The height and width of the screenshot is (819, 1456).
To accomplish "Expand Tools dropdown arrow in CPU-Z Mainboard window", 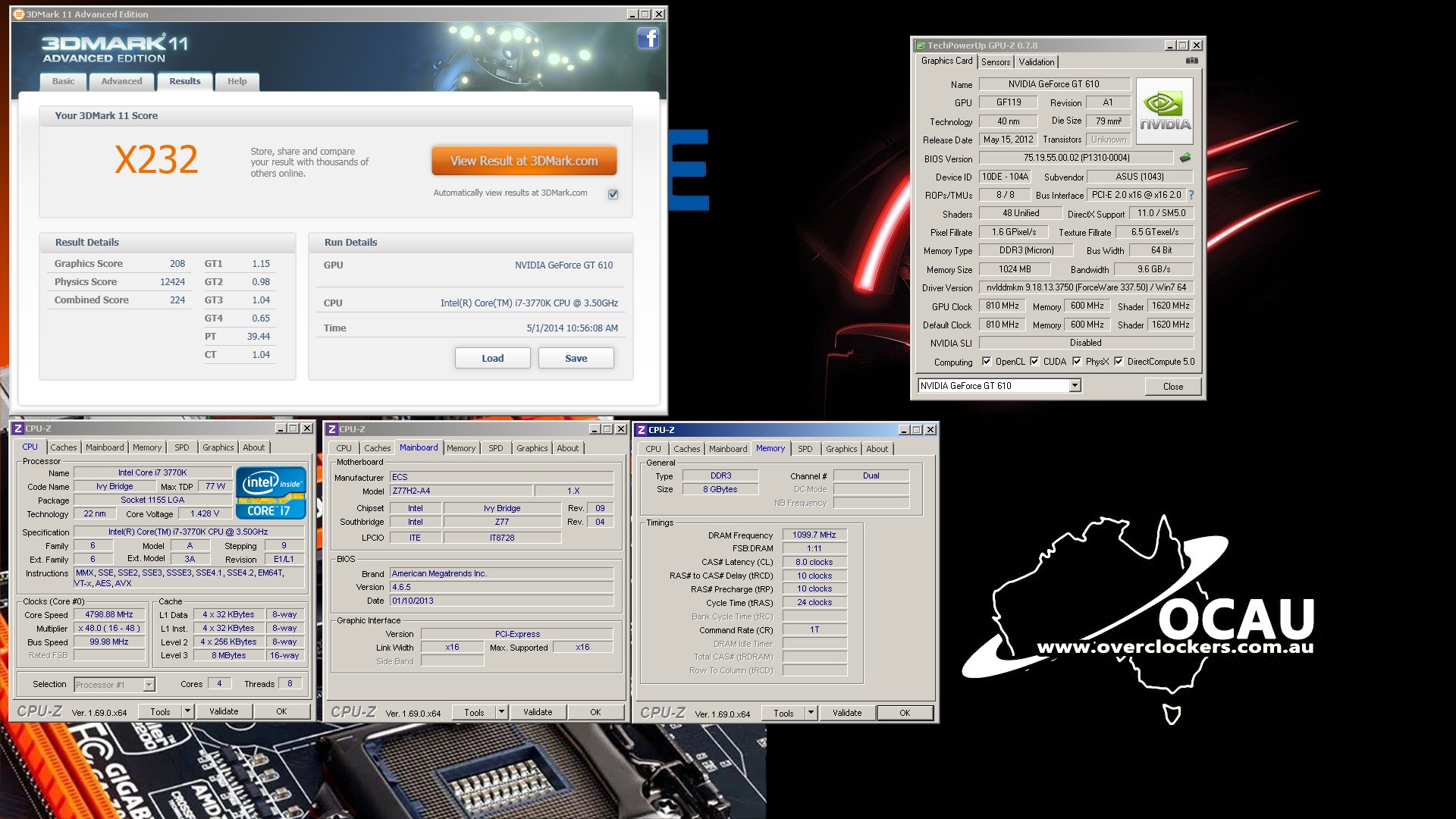I will (501, 712).
